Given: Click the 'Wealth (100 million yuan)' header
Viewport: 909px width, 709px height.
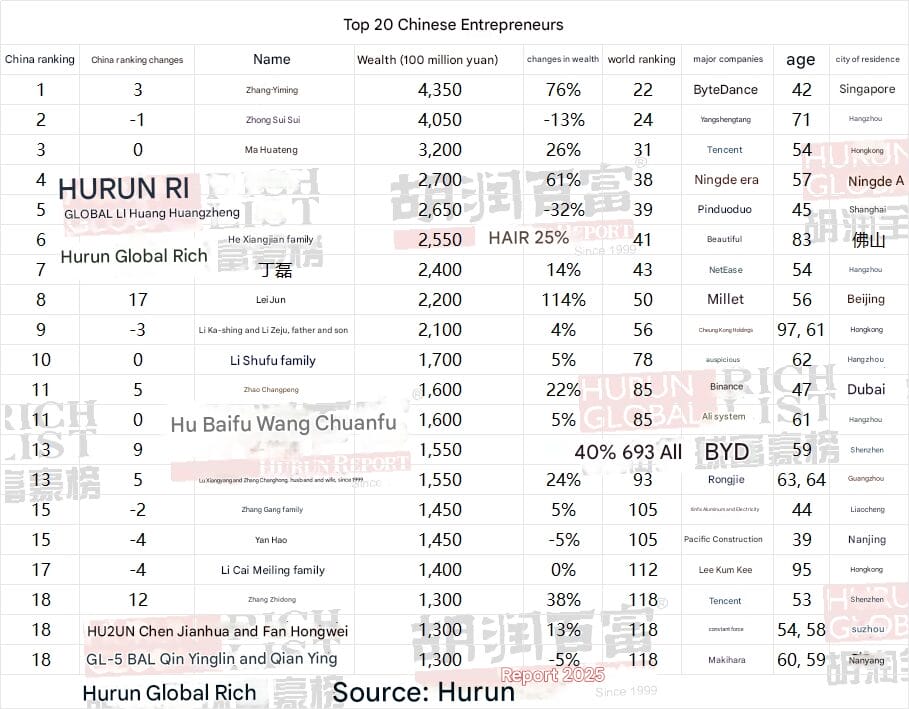Looking at the screenshot, I should click(x=427, y=60).
